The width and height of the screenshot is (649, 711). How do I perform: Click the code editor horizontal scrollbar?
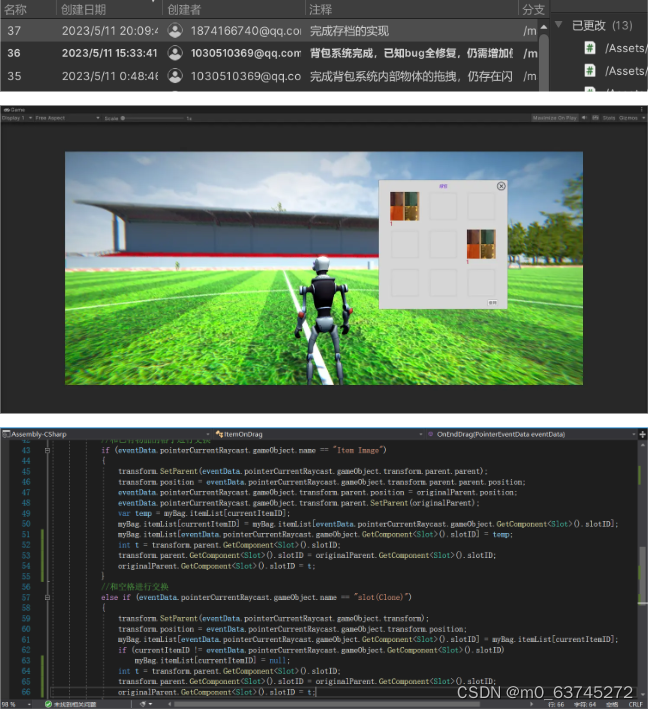click(327, 704)
